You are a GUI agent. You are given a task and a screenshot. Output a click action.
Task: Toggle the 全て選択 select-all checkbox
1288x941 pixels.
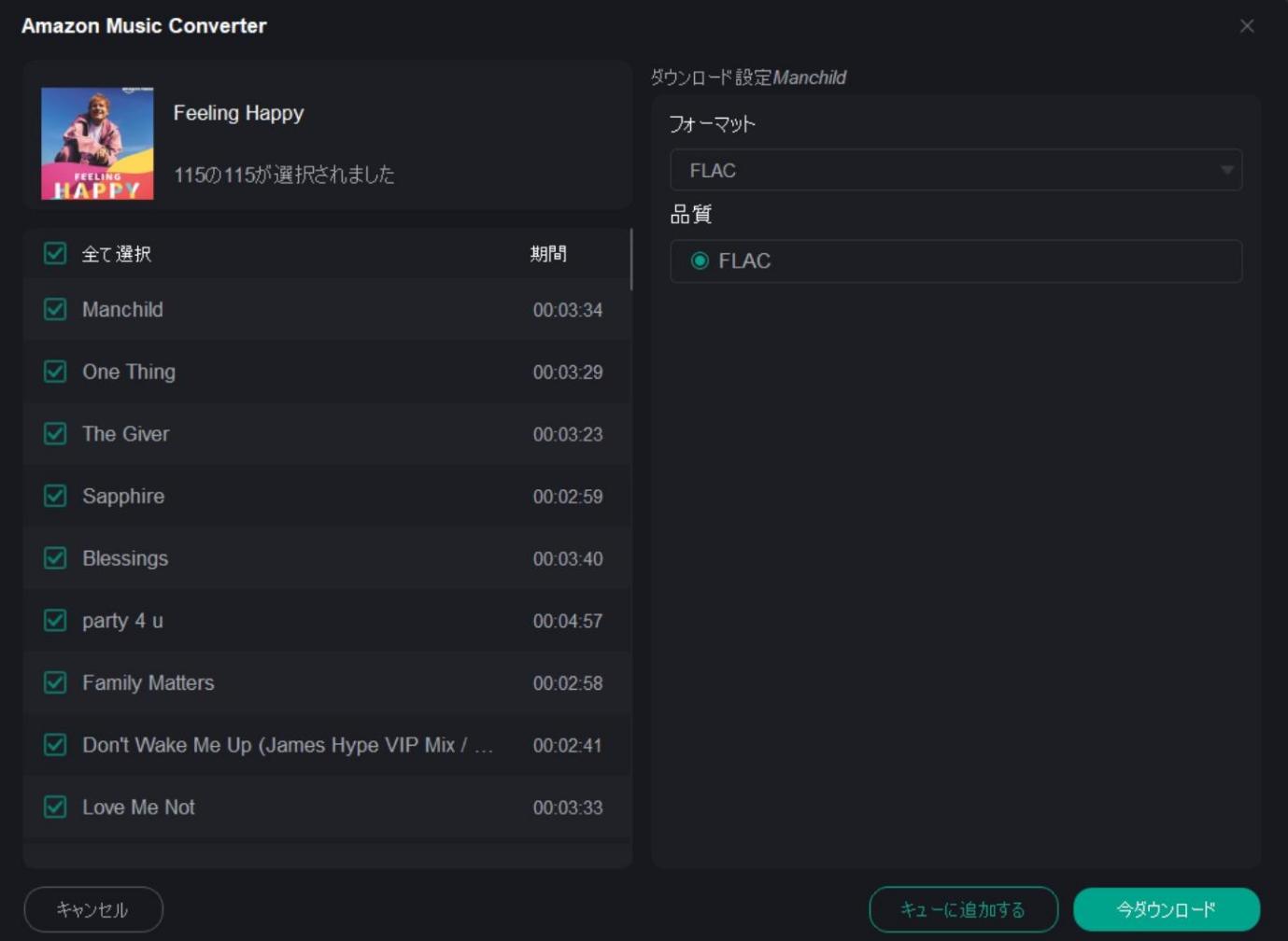point(55,253)
